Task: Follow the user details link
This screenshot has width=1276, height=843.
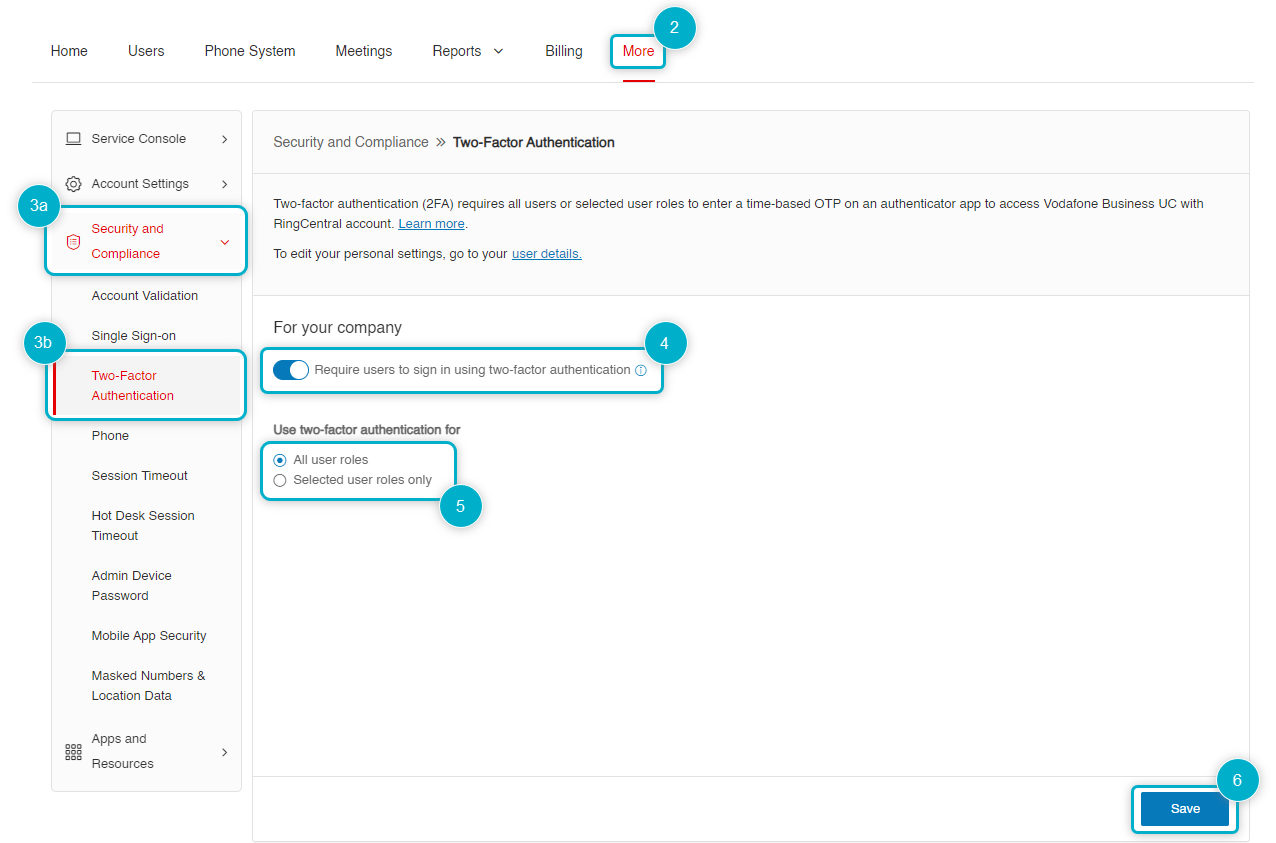Action: point(546,254)
